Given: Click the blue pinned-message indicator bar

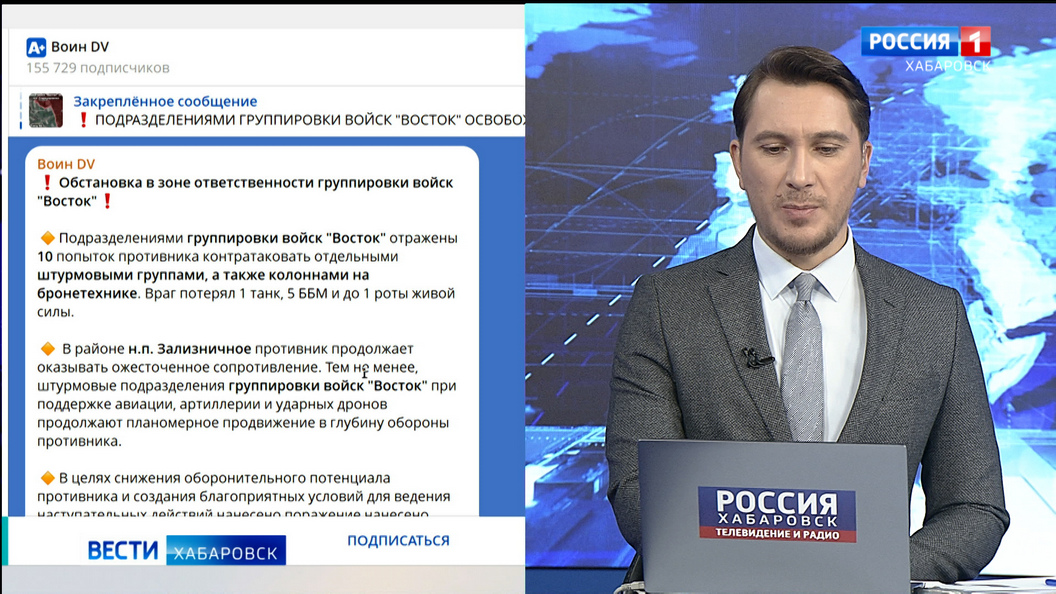Looking at the screenshot, I should 19,109.
